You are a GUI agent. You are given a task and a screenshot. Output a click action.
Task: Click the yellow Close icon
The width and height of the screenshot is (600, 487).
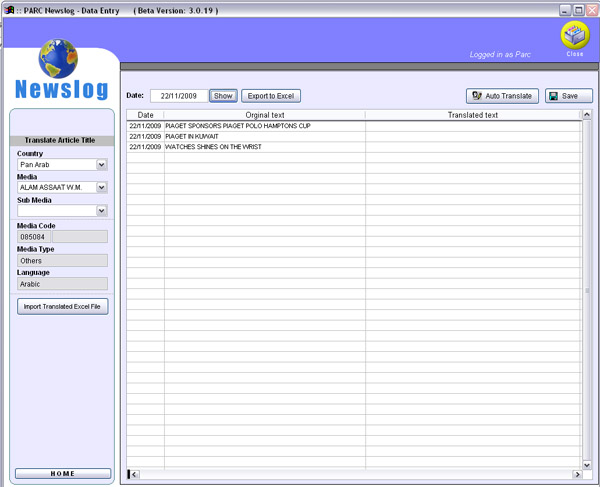pos(575,35)
